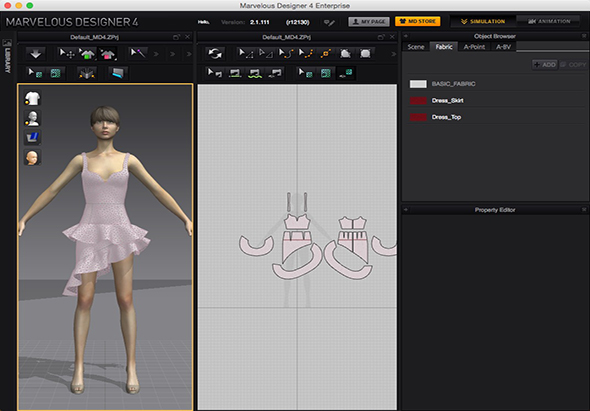The height and width of the screenshot is (411, 590).
Task: Select the Add Point/Split Line tool
Action: pos(325,53)
